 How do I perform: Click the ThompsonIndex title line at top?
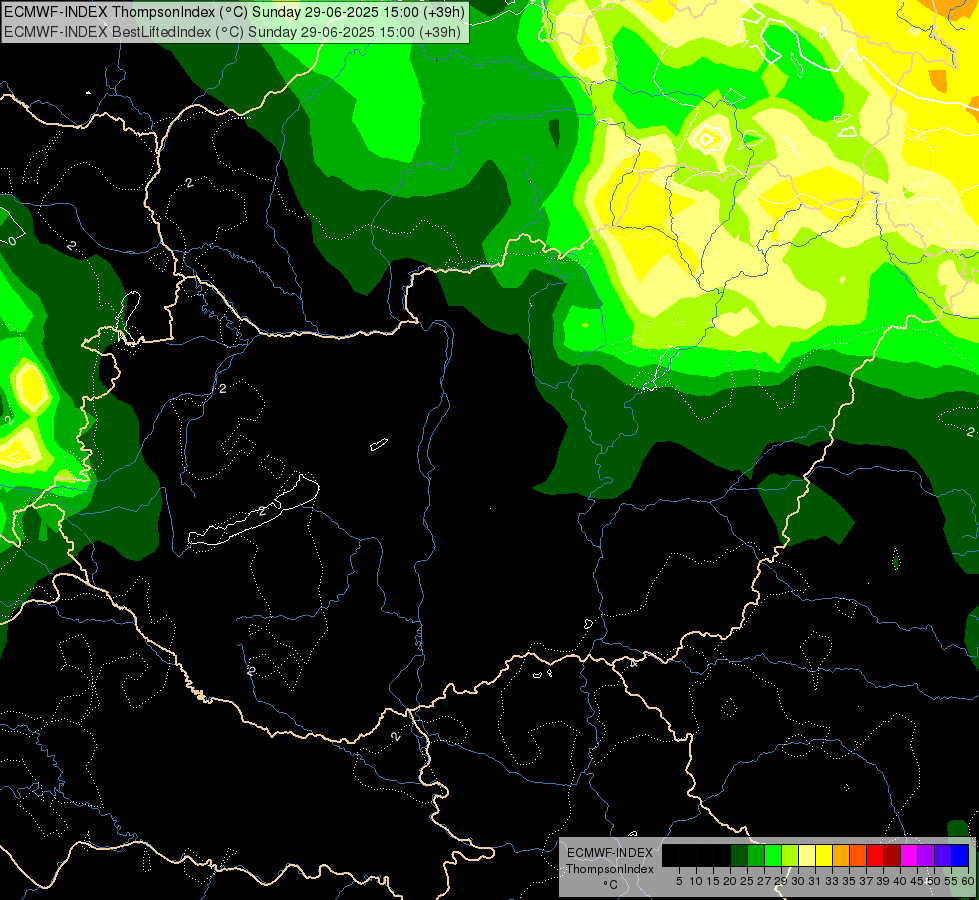pyautogui.click(x=232, y=11)
